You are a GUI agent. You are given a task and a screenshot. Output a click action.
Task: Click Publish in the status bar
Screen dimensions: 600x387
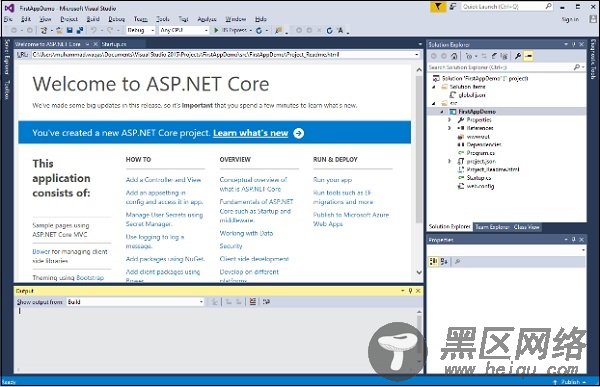pyautogui.click(x=571, y=382)
